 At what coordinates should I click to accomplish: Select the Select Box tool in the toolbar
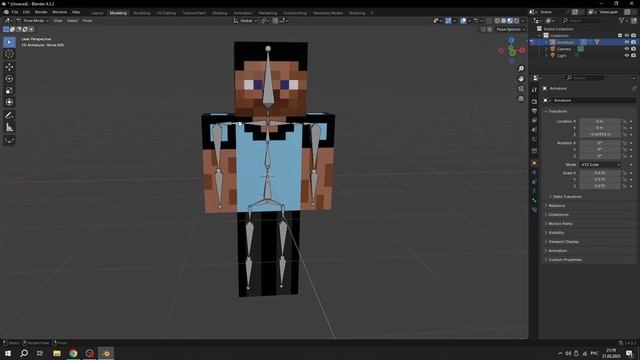point(9,42)
